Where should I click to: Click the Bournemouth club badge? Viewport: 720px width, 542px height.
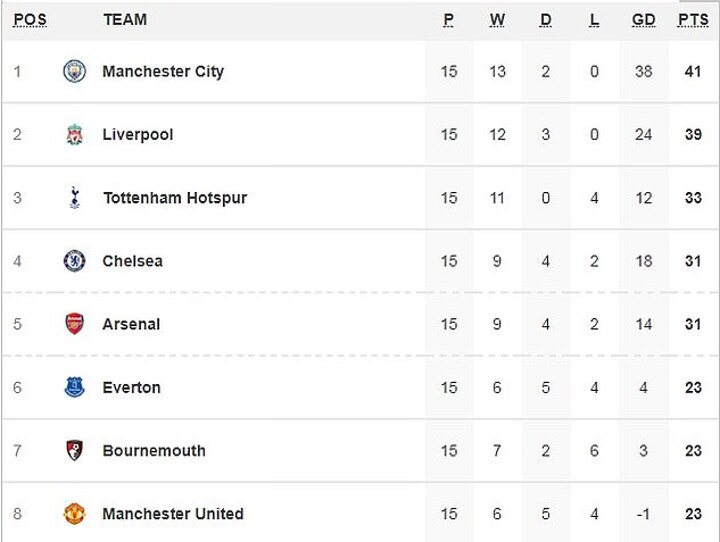click(74, 450)
